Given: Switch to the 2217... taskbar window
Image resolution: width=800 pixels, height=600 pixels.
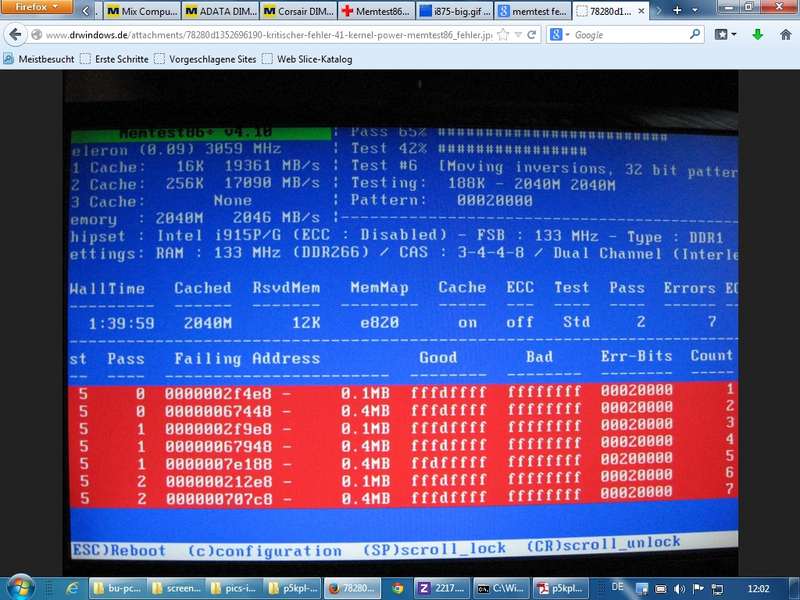Looking at the screenshot, I should (x=442, y=588).
